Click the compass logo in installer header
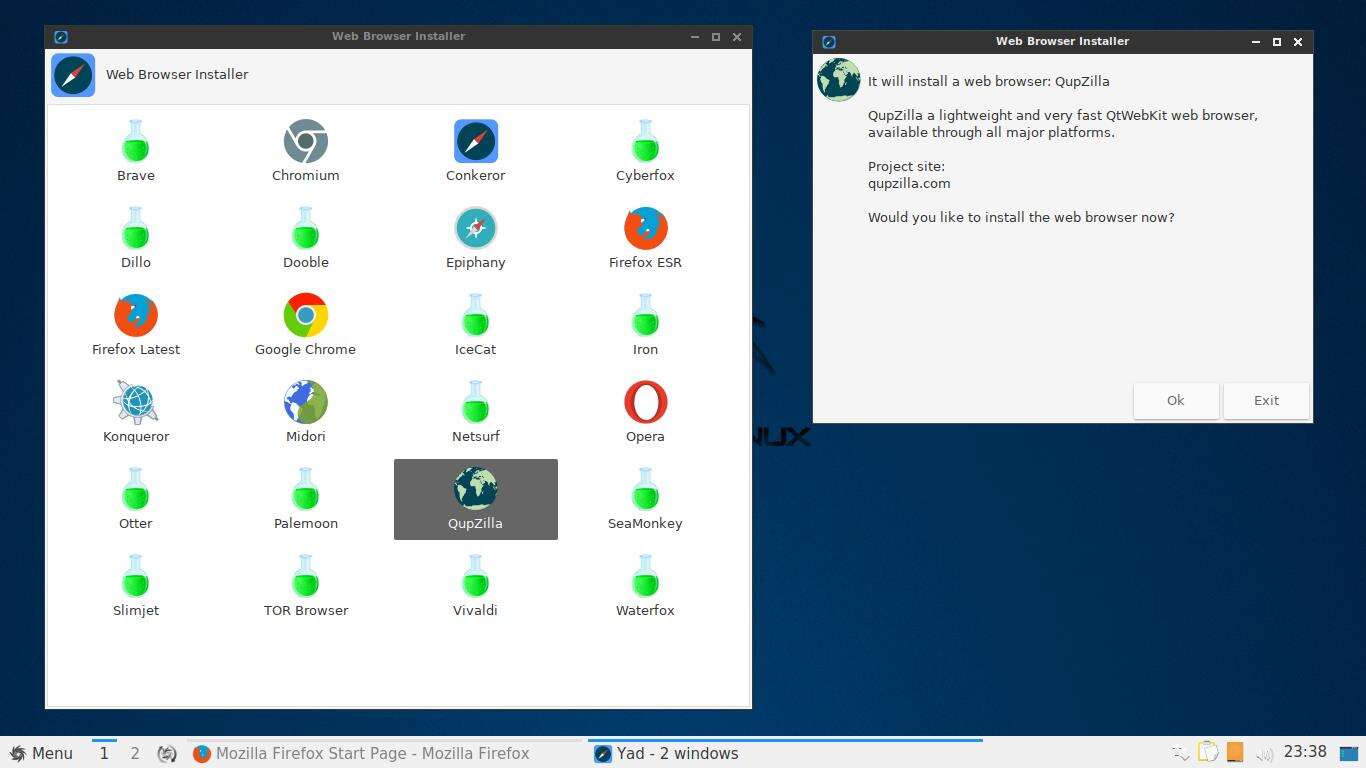The image size is (1366, 768). [x=73, y=75]
